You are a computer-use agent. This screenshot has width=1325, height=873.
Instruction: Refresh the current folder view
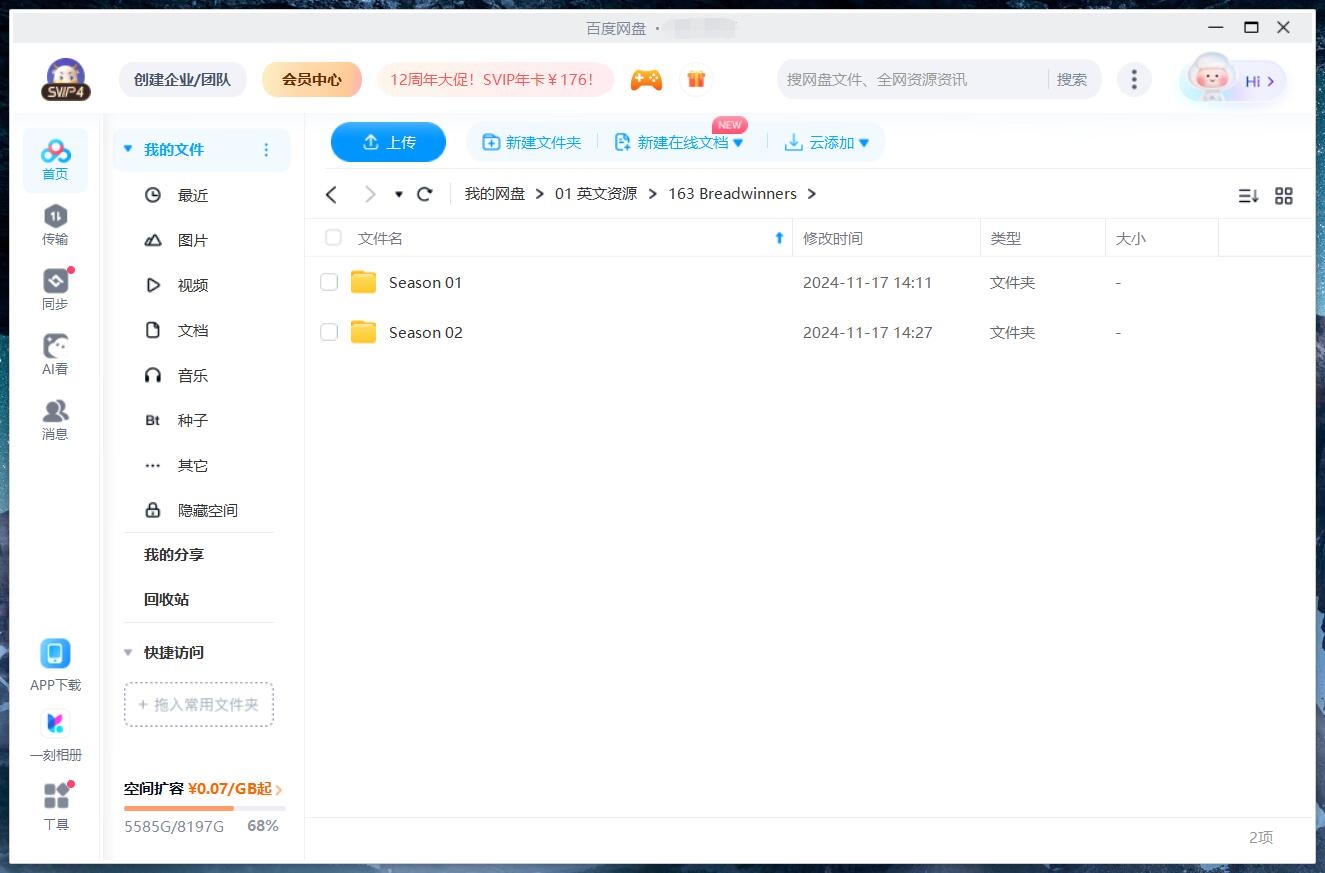point(424,194)
